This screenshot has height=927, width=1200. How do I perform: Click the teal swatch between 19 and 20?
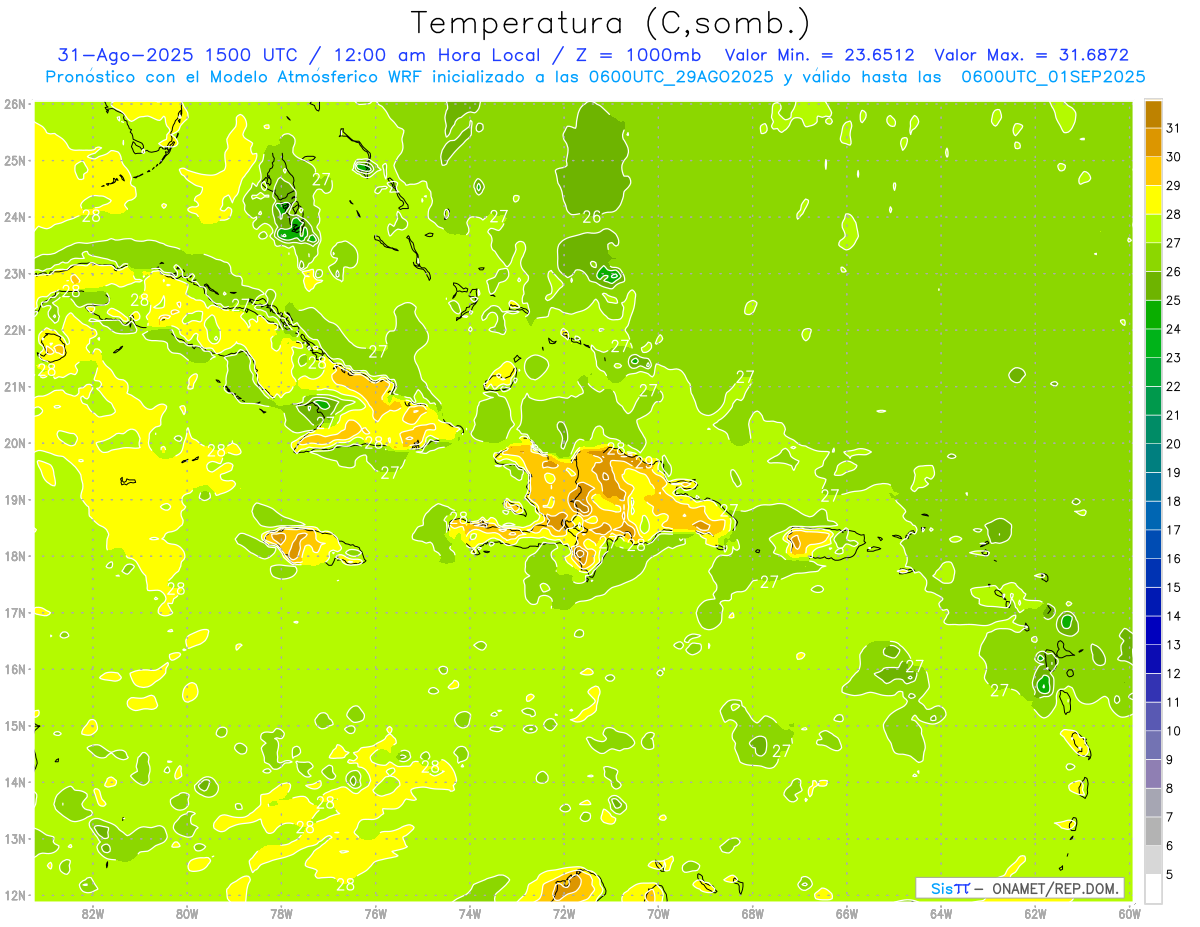(x=1153, y=458)
